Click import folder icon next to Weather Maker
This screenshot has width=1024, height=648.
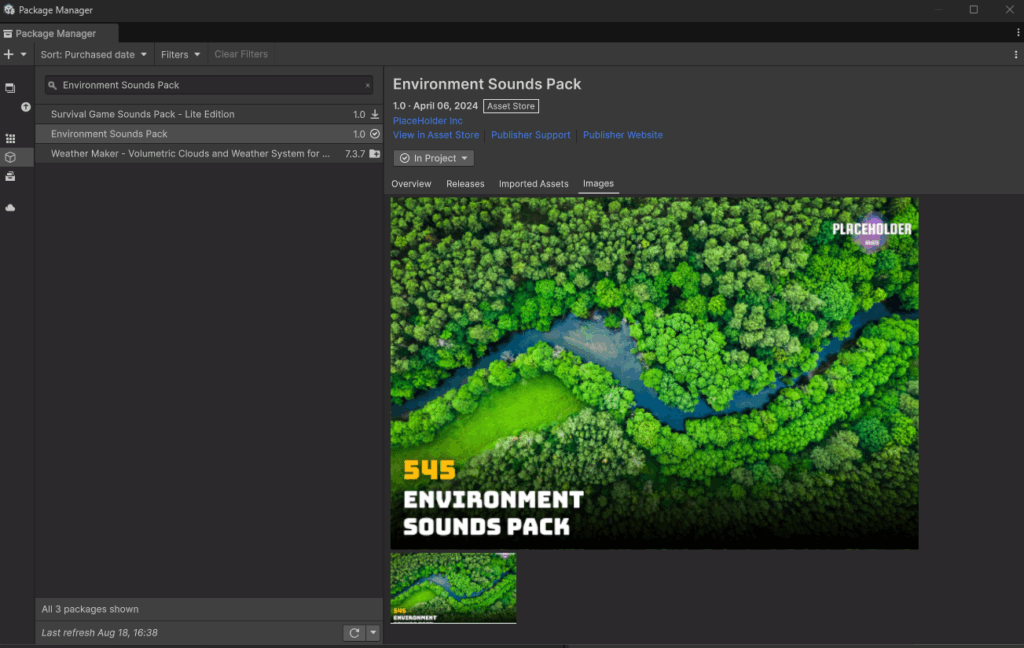[x=375, y=154]
